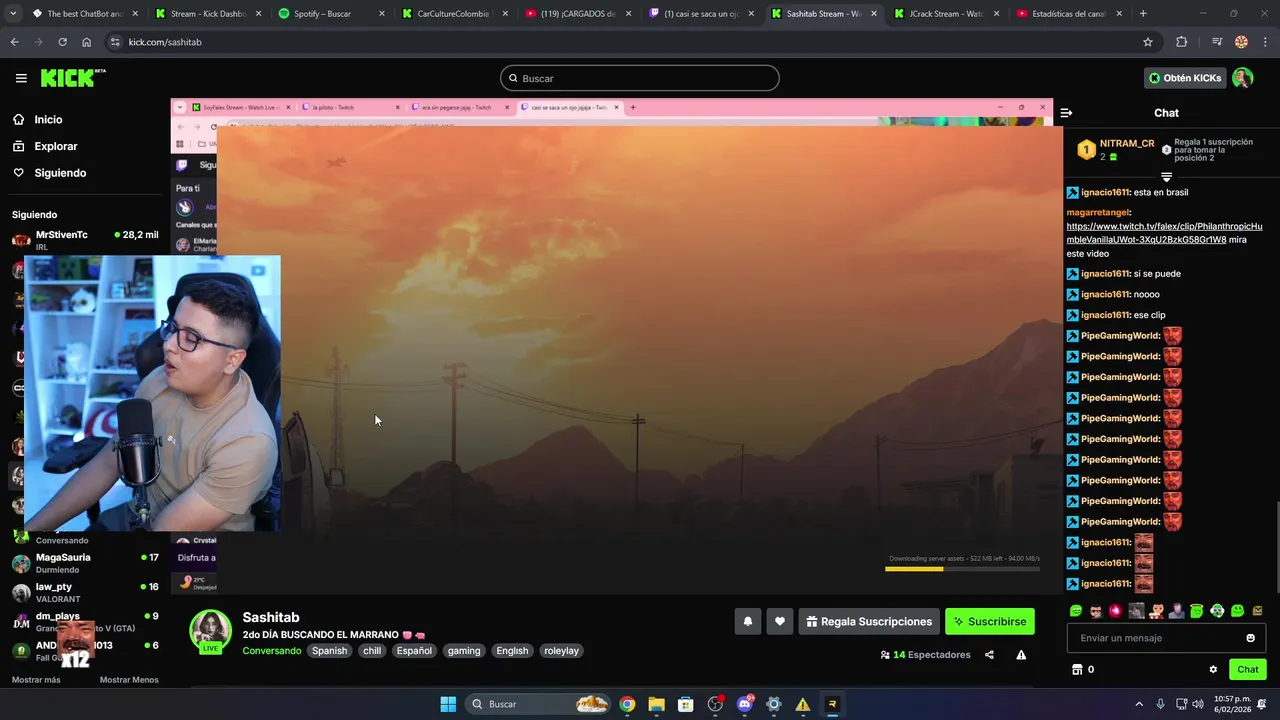Click the Spanish tag
This screenshot has height=720, width=1280.
pyautogui.click(x=329, y=651)
